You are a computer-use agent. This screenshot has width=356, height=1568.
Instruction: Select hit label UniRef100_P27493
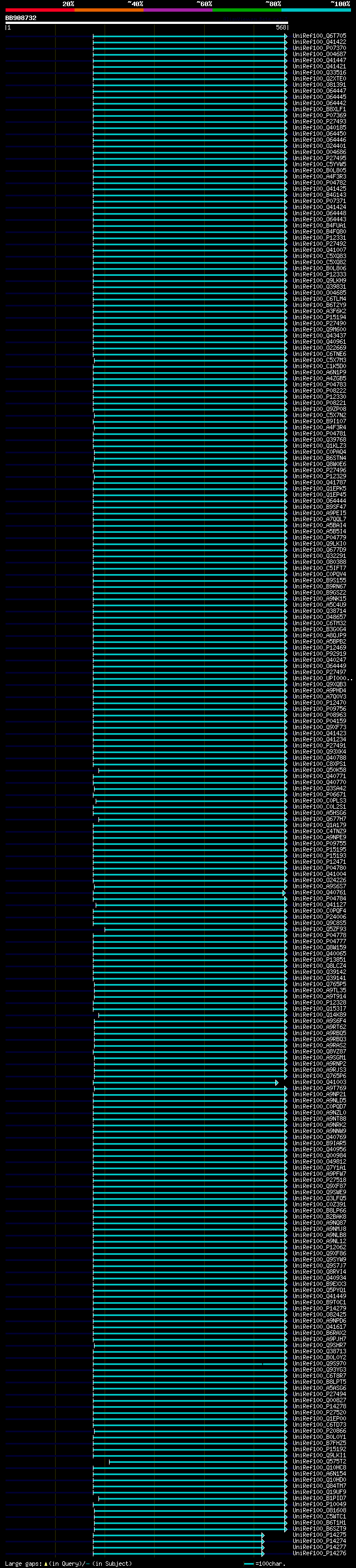click(x=319, y=121)
